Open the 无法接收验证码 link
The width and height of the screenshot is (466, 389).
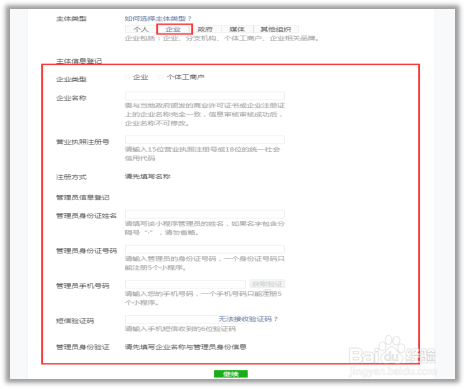(x=248, y=319)
